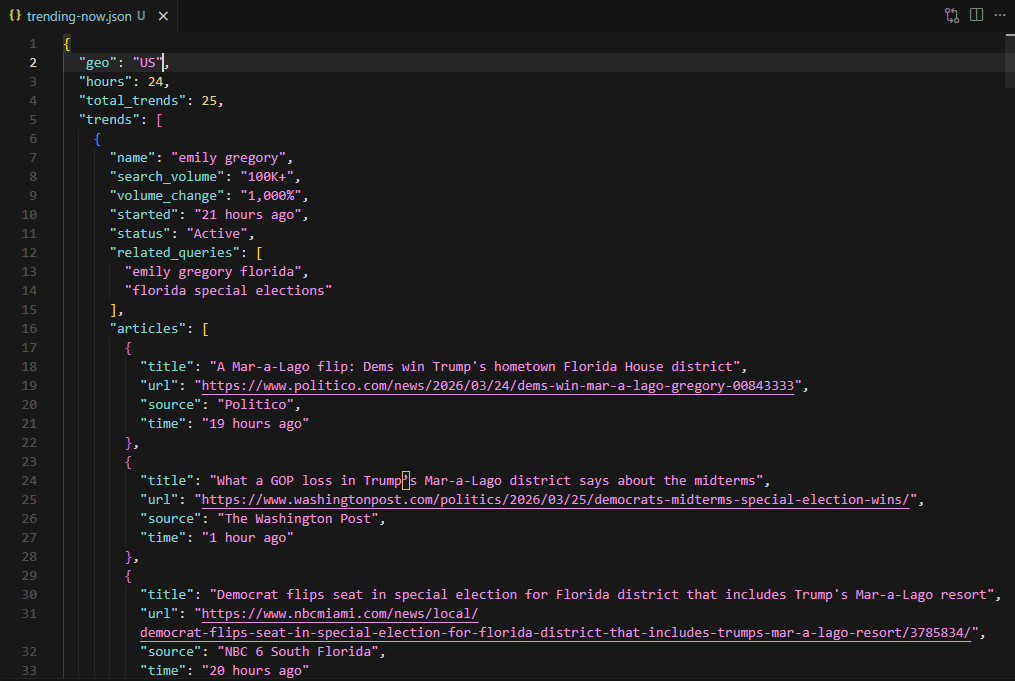Open the More Actions ellipsis menu
1015x681 pixels.
click(x=1000, y=15)
